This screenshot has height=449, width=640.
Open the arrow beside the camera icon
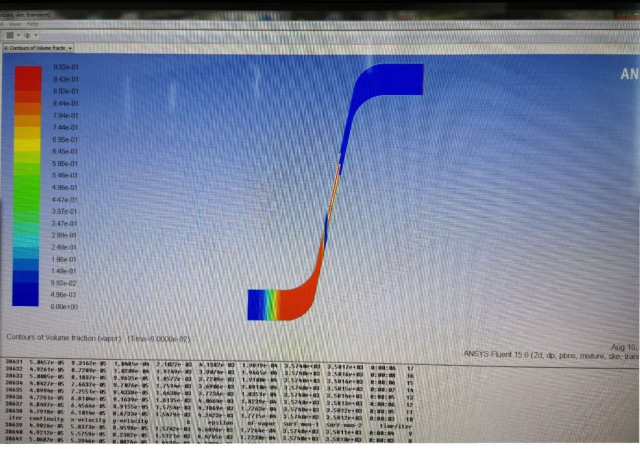coord(38,33)
